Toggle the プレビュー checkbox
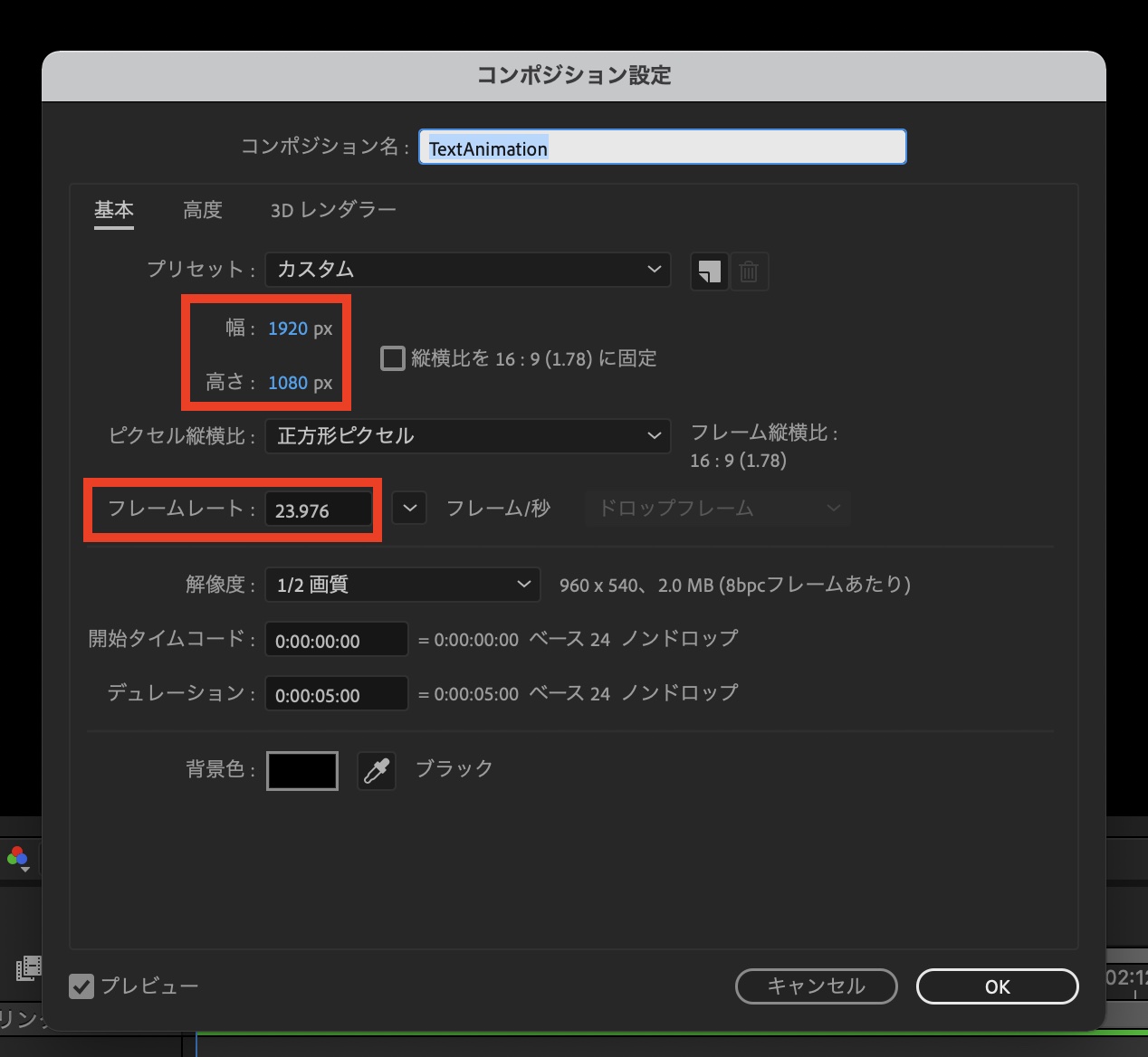1148x1057 pixels. tap(81, 986)
